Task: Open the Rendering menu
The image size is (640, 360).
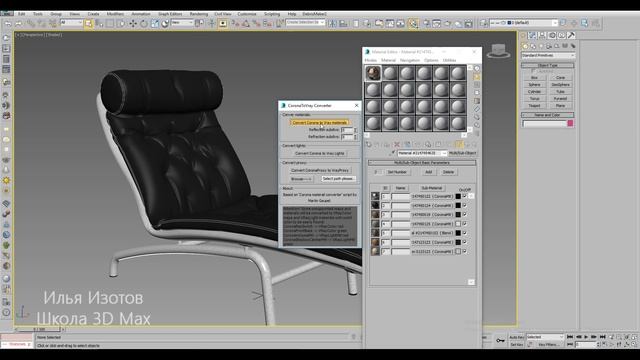Action: click(199, 14)
